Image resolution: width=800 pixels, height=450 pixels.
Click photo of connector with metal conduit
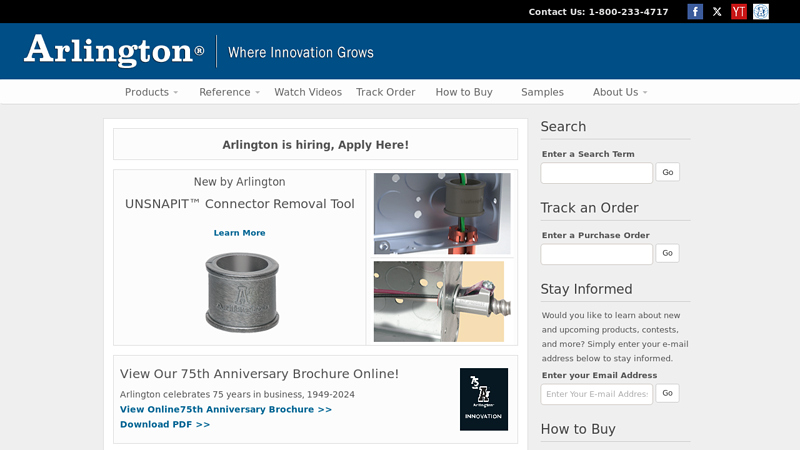[442, 302]
